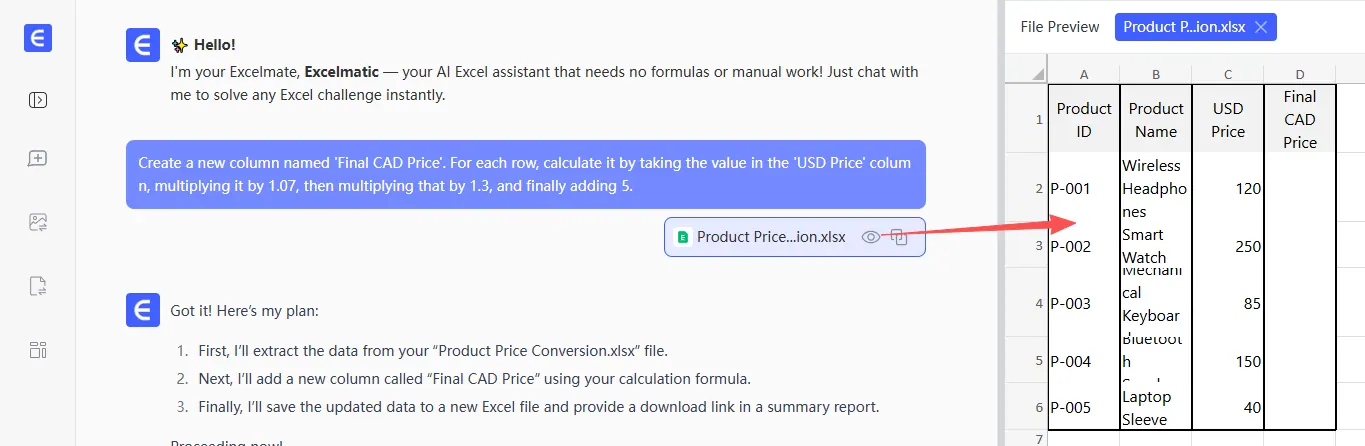Click the Product Price...ion.xlsx attachment name

[x=771, y=237]
